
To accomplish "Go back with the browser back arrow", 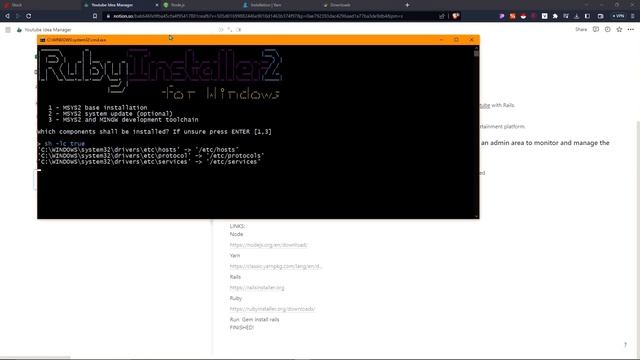I will coord(7,16).
